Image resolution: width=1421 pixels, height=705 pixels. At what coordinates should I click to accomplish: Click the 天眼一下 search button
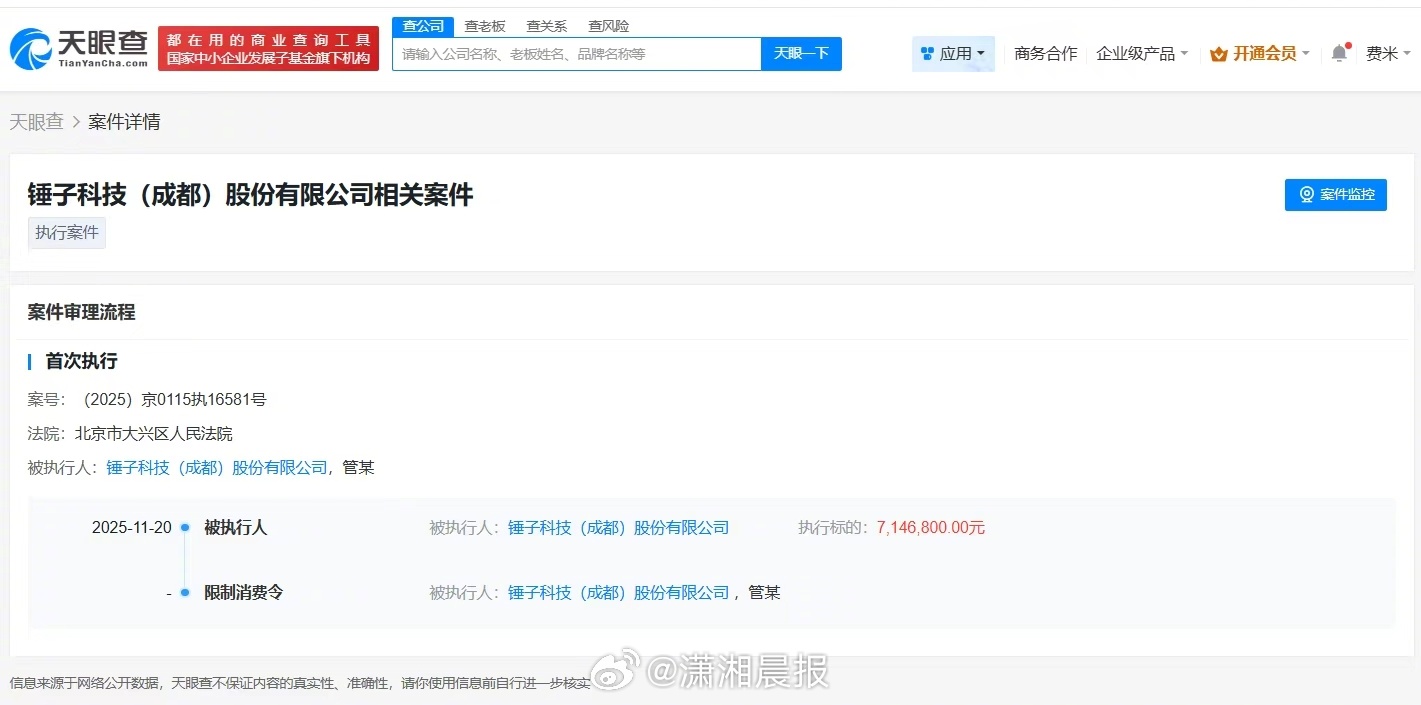tap(801, 54)
